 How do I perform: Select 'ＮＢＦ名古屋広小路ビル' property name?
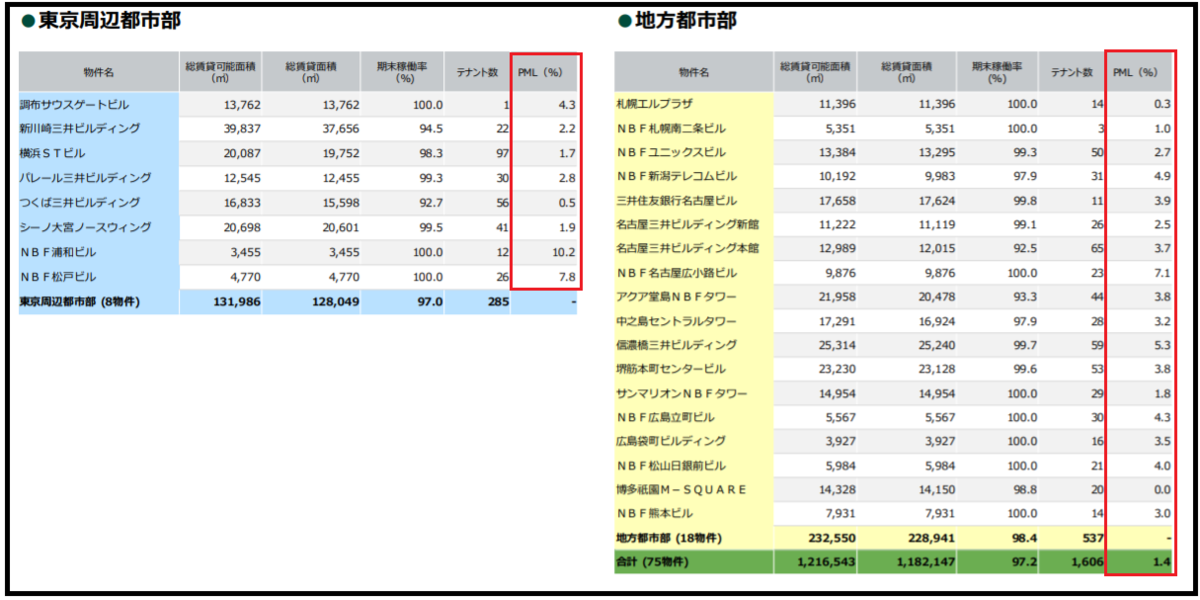tap(677, 272)
